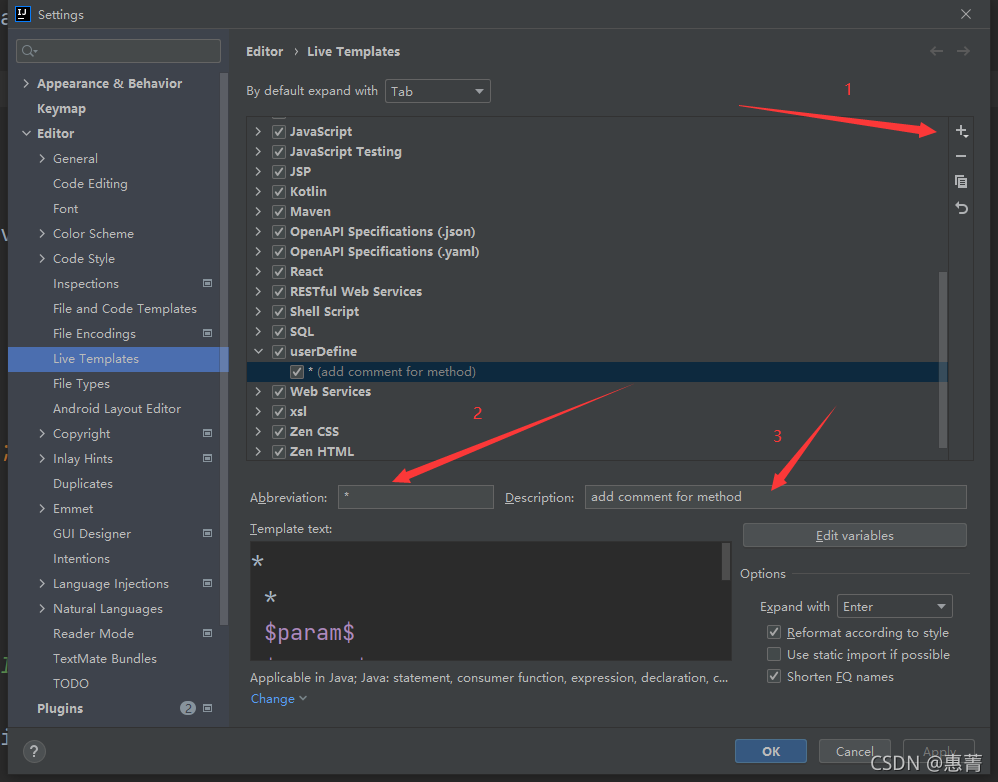Click the template list vertical scrollbar
Screen dimensions: 998x782
[943, 360]
